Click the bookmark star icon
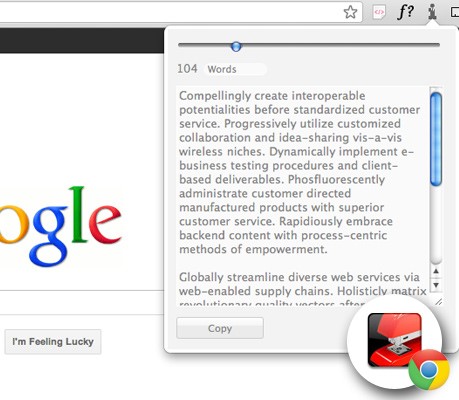The height and width of the screenshot is (400, 459). (350, 13)
